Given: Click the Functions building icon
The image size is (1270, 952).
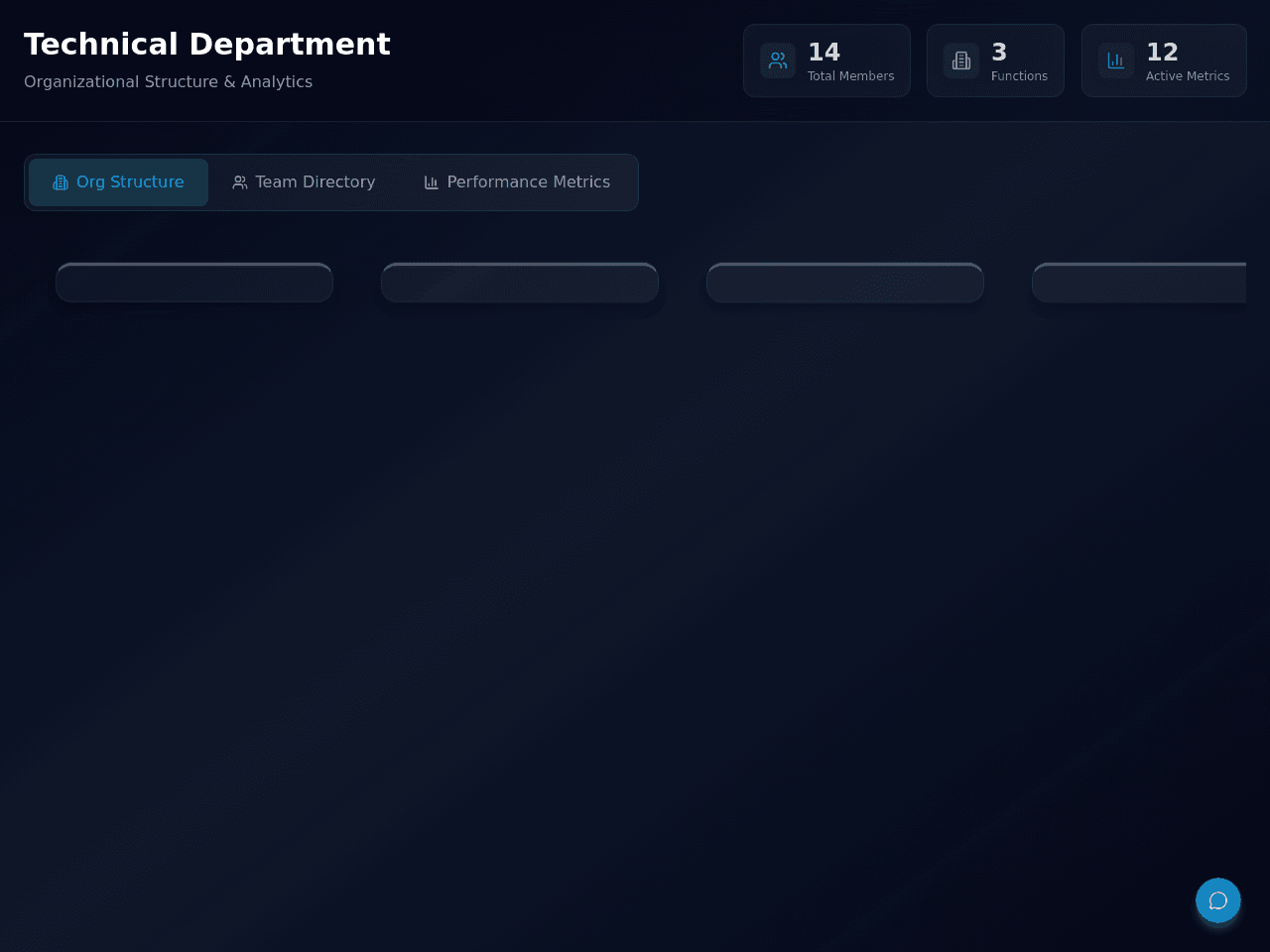Looking at the screenshot, I should [x=961, y=60].
